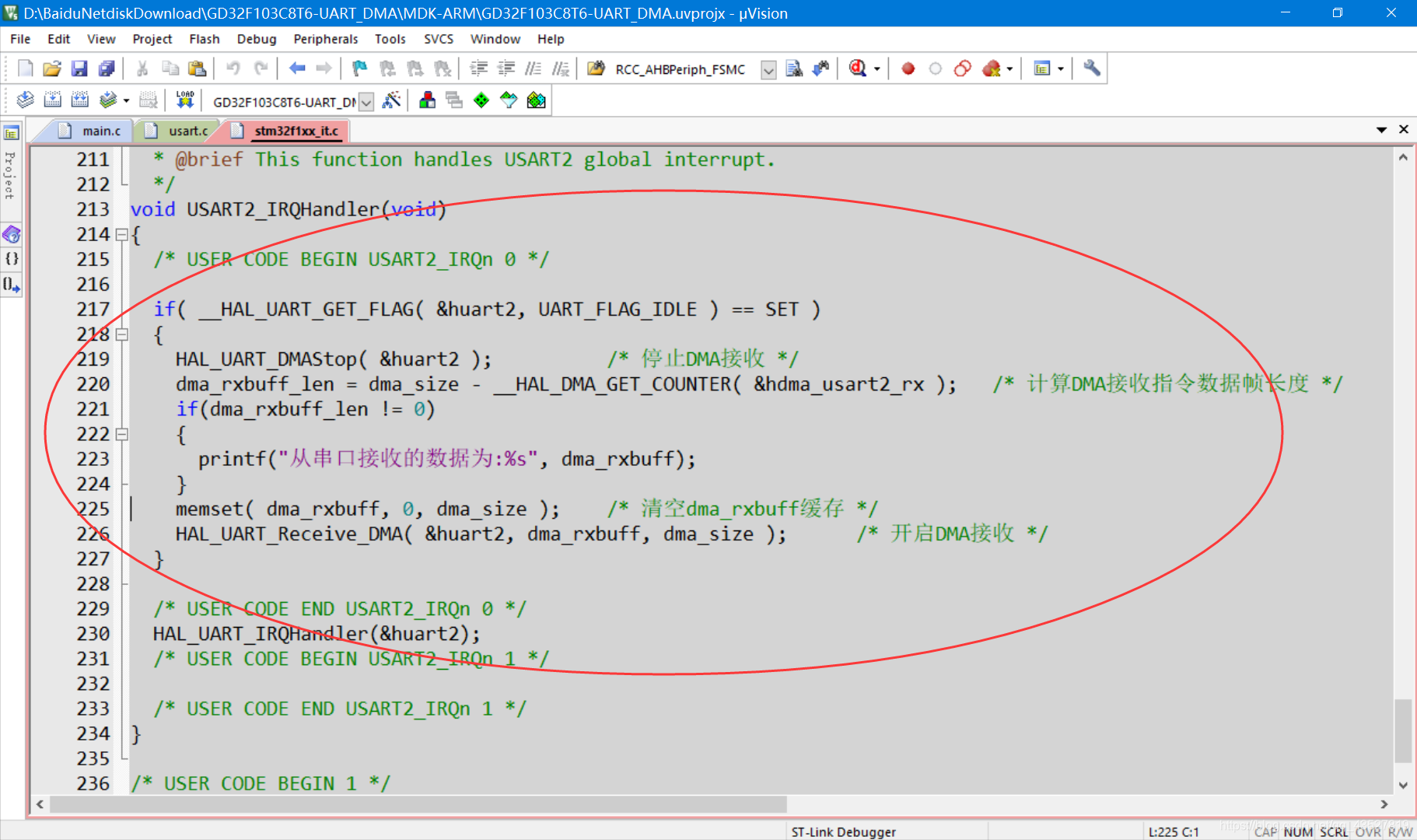1417x840 pixels.
Task: Close the active editor tab X
Action: point(1404,129)
